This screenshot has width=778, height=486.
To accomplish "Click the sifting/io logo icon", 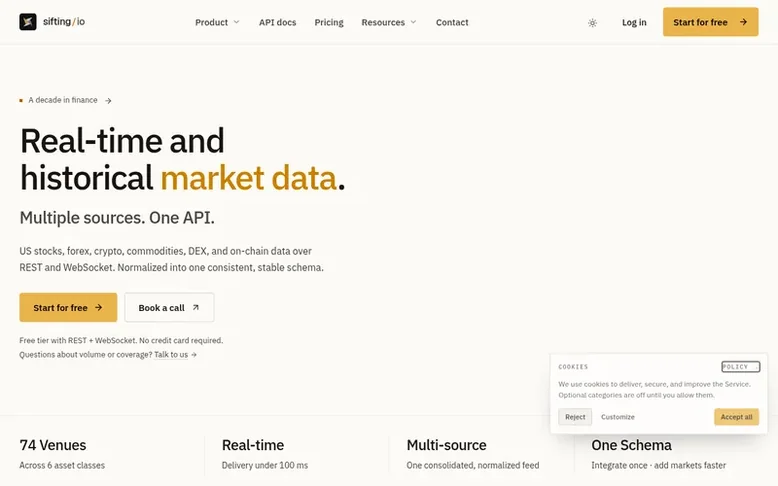I will click(x=28, y=22).
